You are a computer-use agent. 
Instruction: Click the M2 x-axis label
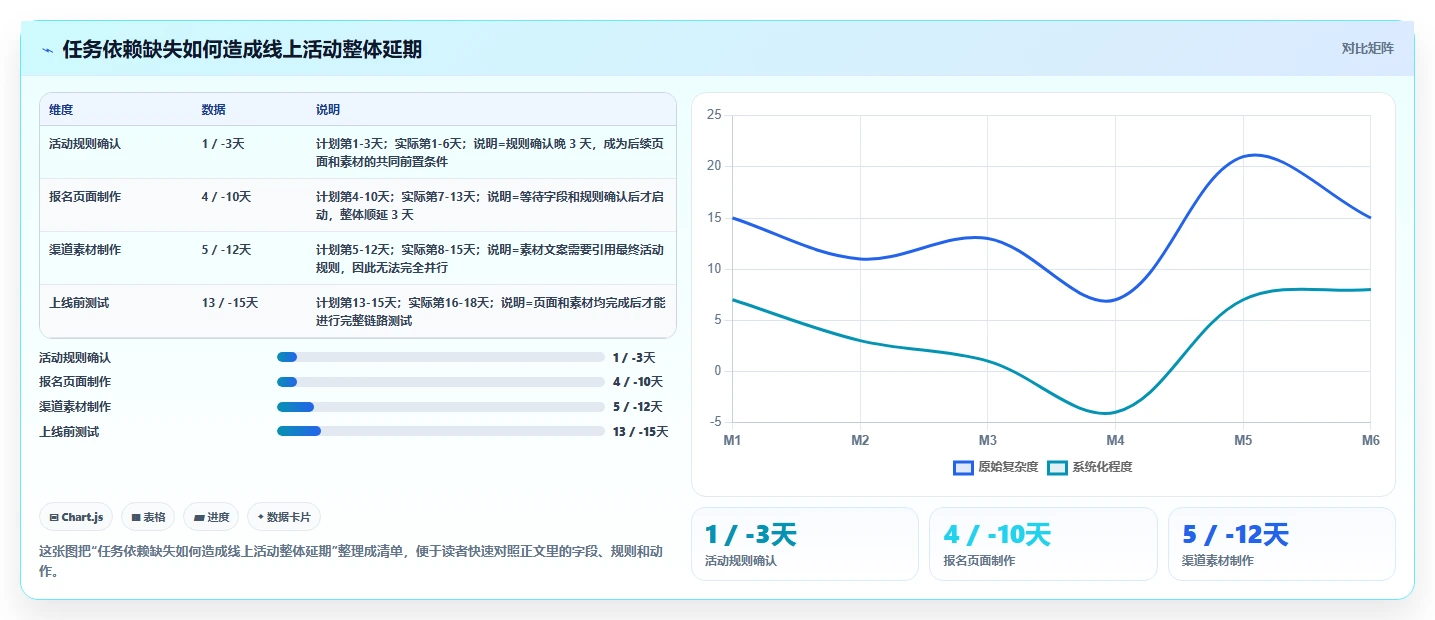[860, 440]
